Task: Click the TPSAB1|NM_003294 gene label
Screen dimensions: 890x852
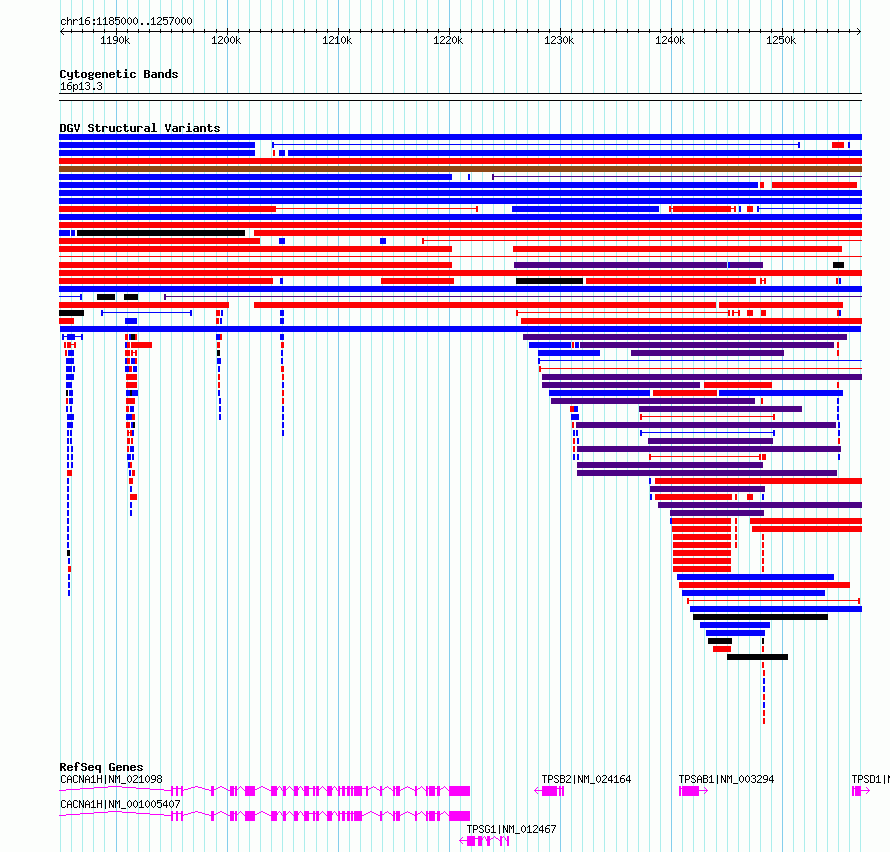Action: click(x=727, y=779)
